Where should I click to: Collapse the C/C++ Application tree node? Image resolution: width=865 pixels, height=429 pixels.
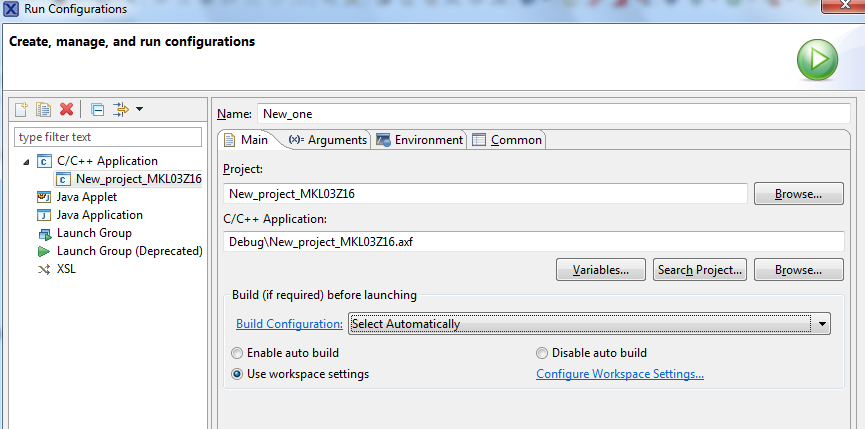click(x=25, y=161)
